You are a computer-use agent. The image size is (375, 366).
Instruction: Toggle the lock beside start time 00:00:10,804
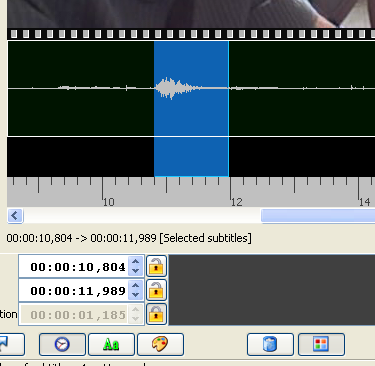(x=156, y=266)
